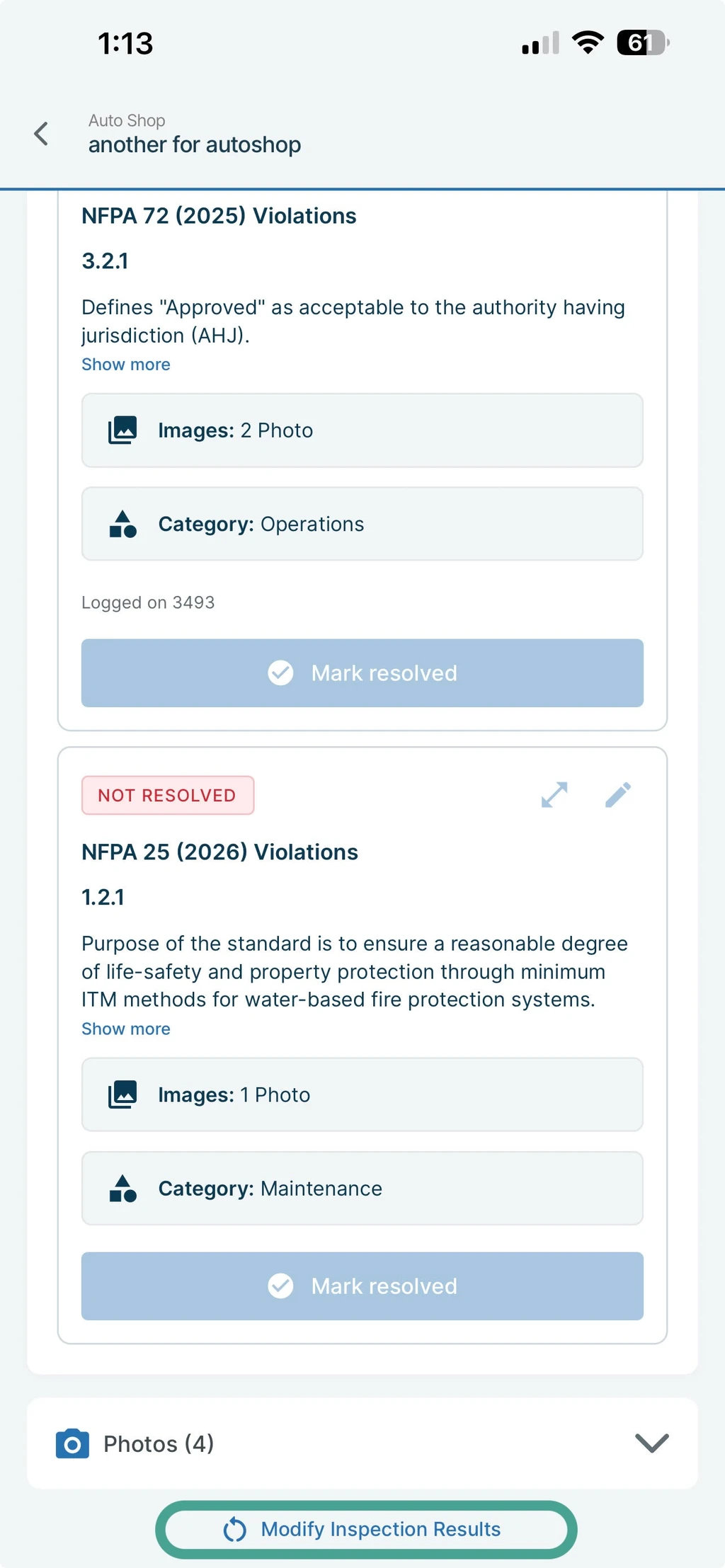The height and width of the screenshot is (1568, 725).
Task: Tap the camera icon beside Photos
Action: (x=72, y=1443)
